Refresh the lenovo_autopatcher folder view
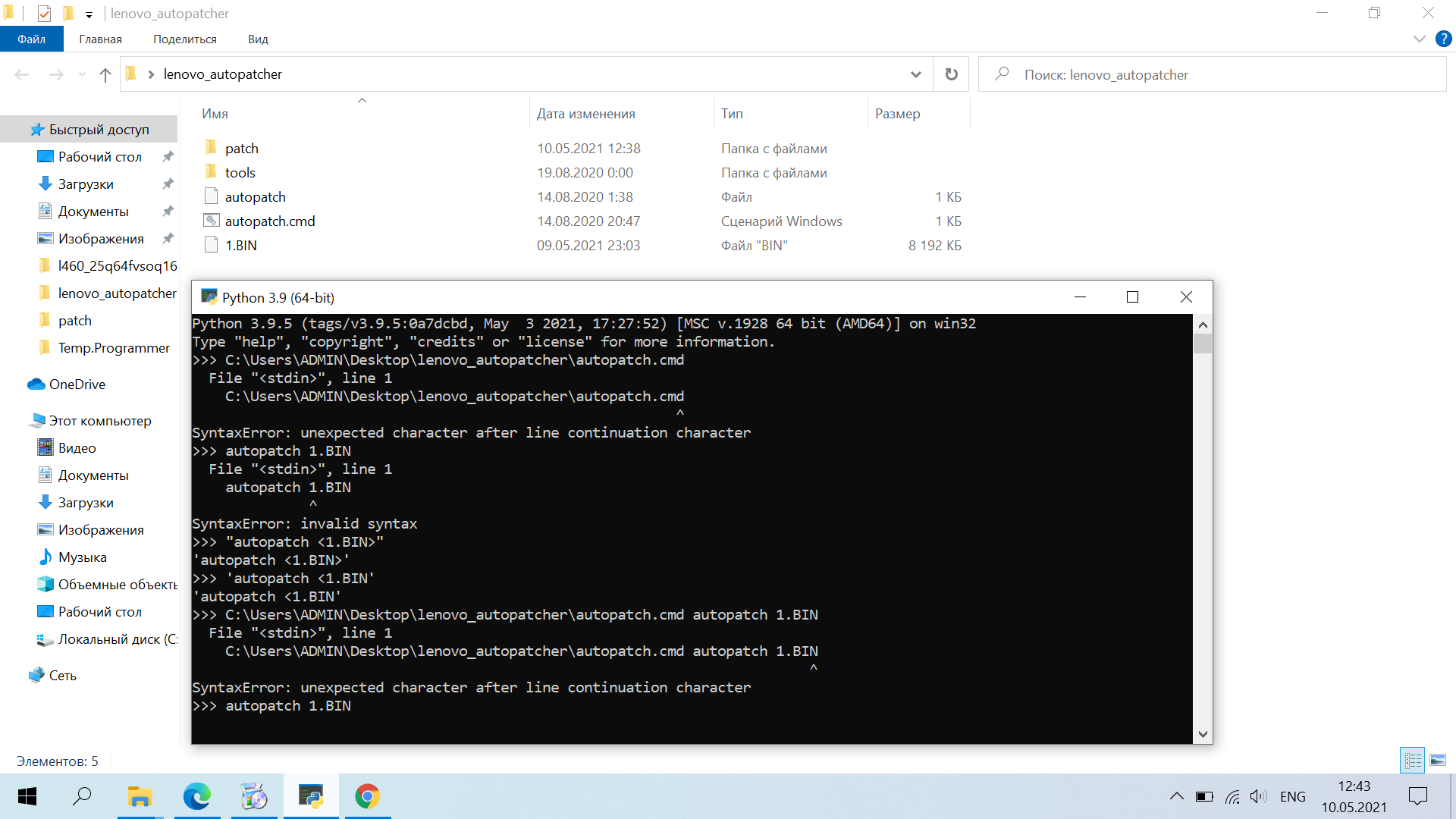1456x819 pixels. click(951, 74)
